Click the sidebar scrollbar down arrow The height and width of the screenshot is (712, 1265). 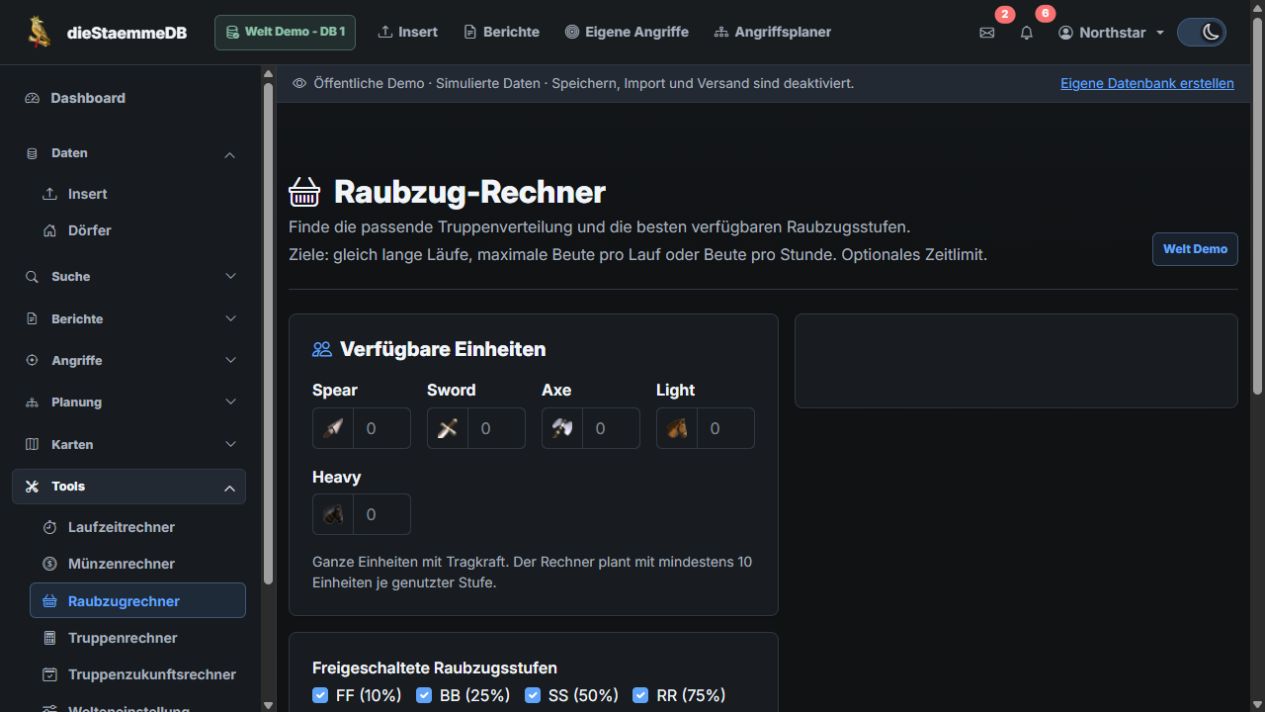268,704
